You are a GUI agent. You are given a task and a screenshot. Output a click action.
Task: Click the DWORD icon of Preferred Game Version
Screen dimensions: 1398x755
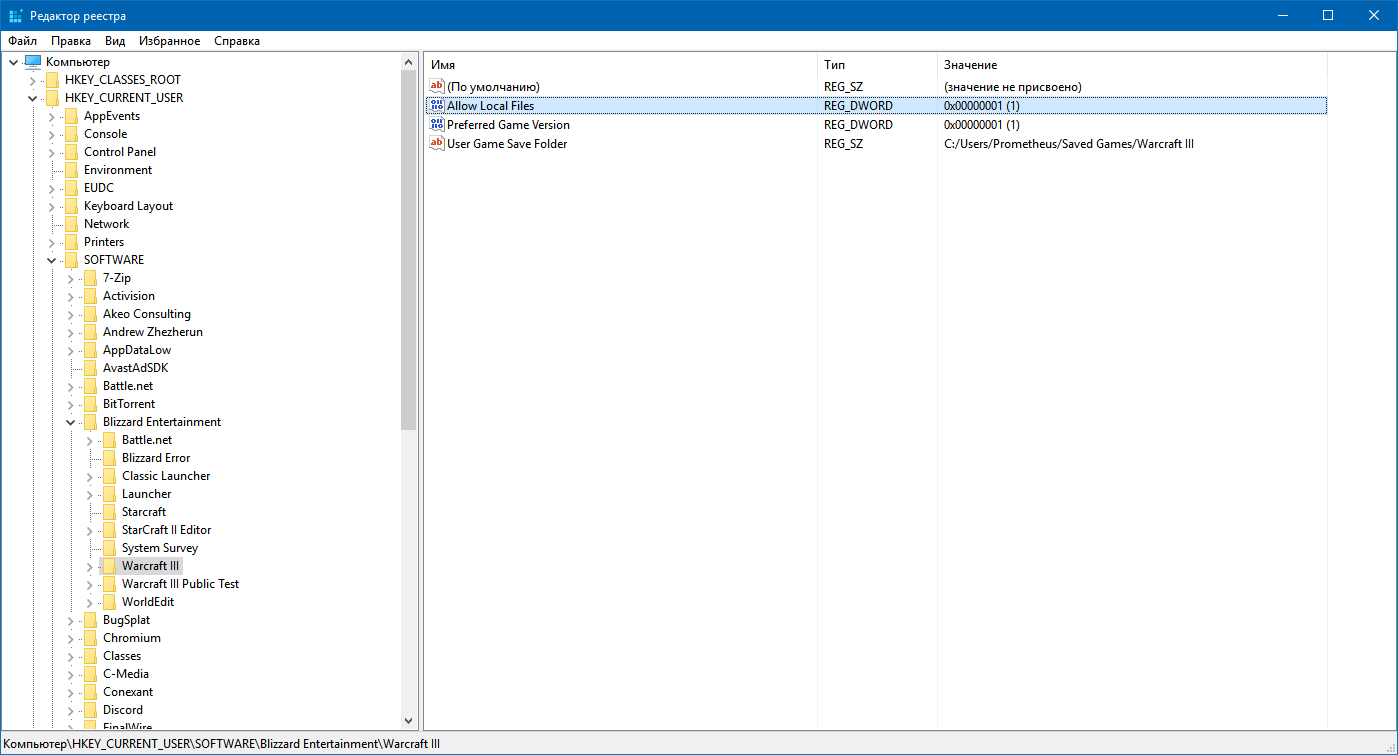pos(436,125)
